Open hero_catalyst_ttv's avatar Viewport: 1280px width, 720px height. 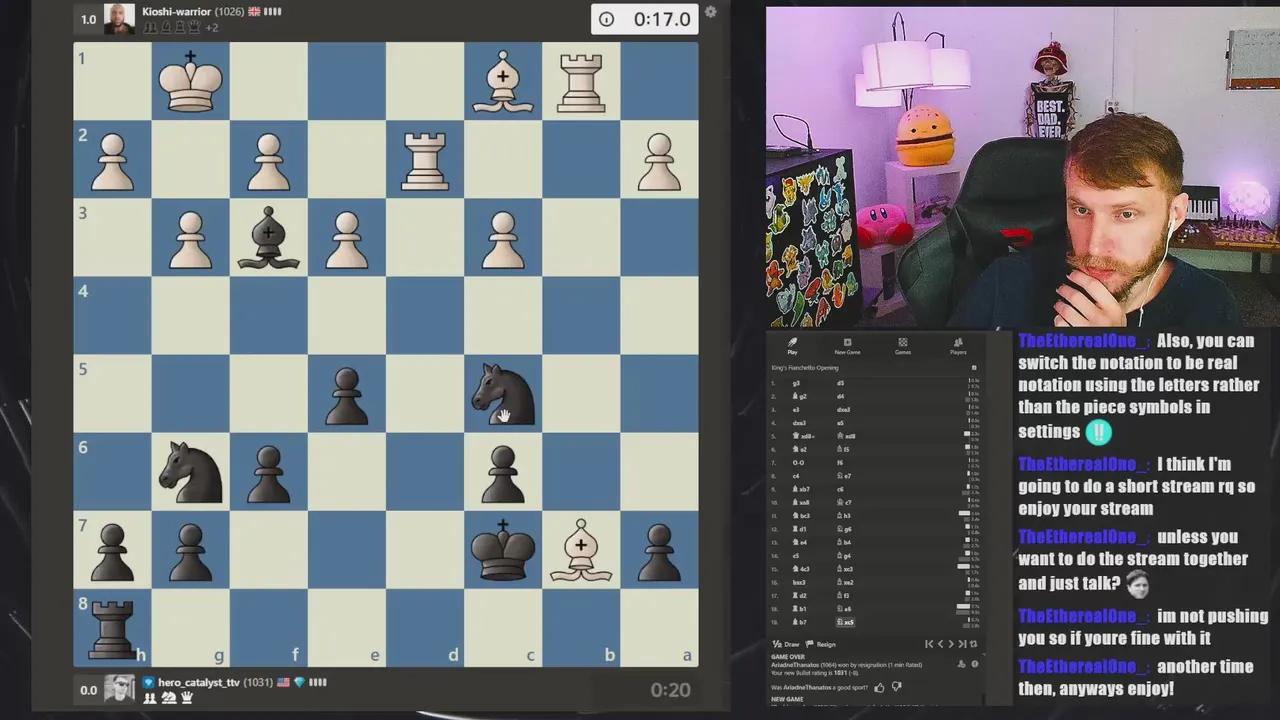pyautogui.click(x=119, y=689)
